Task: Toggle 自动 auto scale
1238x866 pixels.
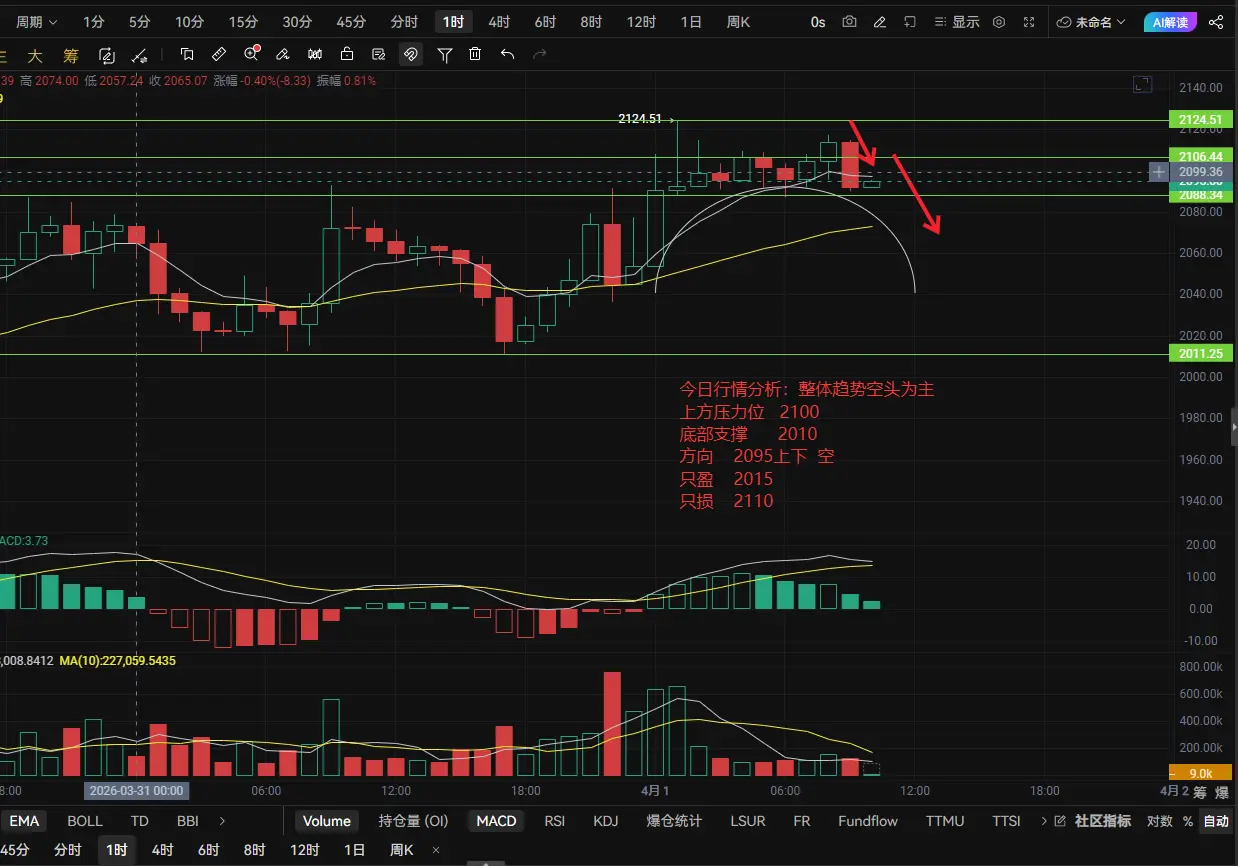Action: click(x=1215, y=821)
